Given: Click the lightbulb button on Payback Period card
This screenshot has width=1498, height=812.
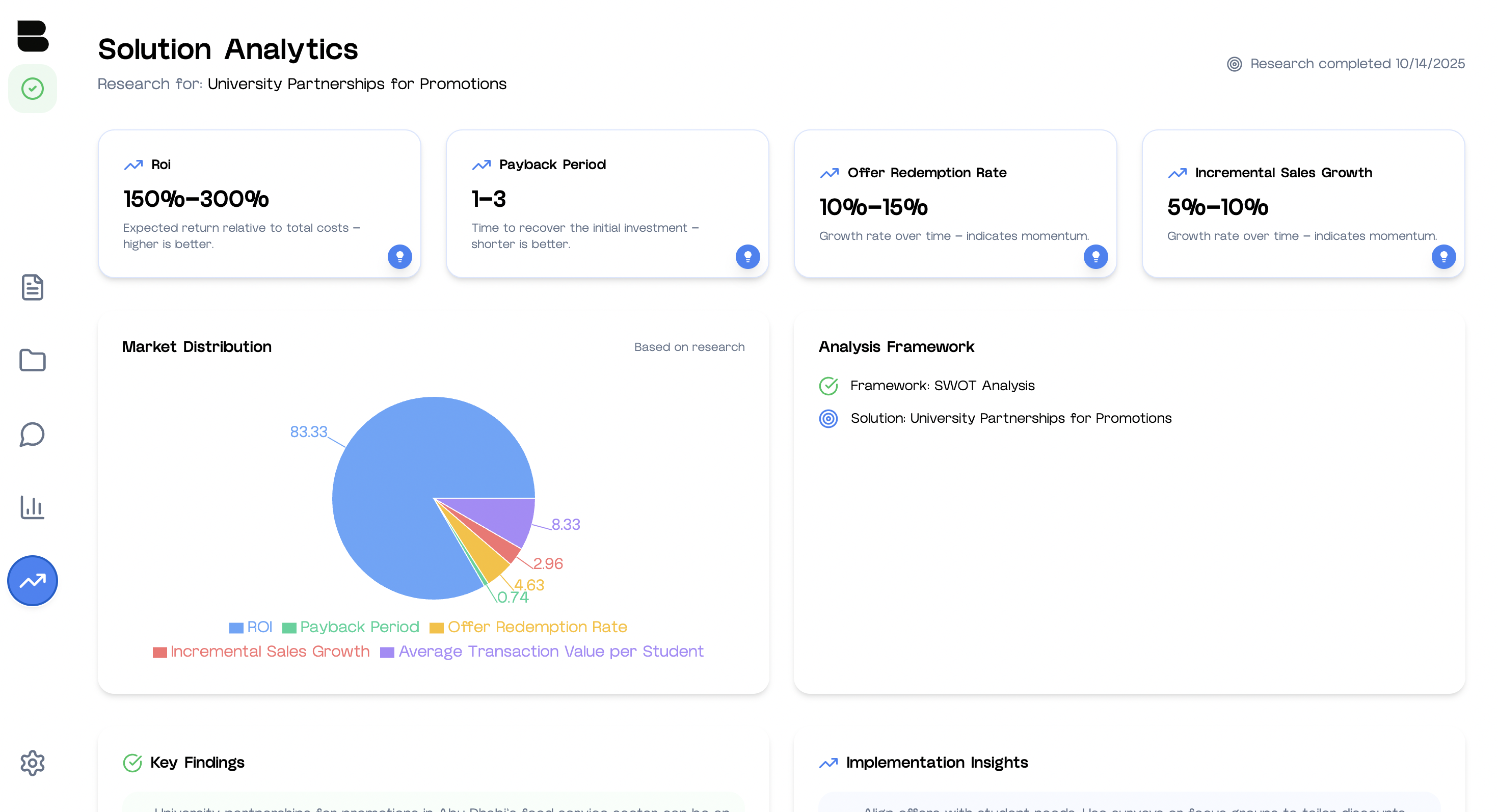Looking at the screenshot, I should (x=748, y=256).
